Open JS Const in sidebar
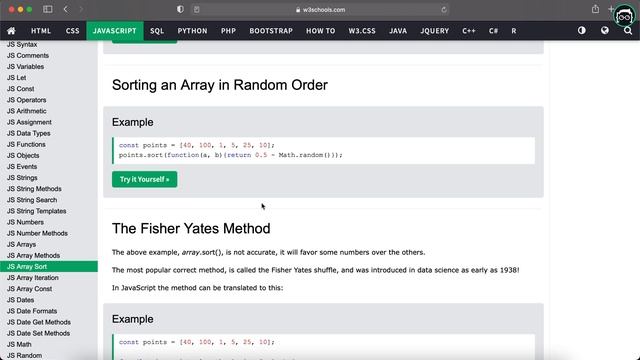Image resolution: width=640 pixels, height=360 pixels. click(20, 89)
